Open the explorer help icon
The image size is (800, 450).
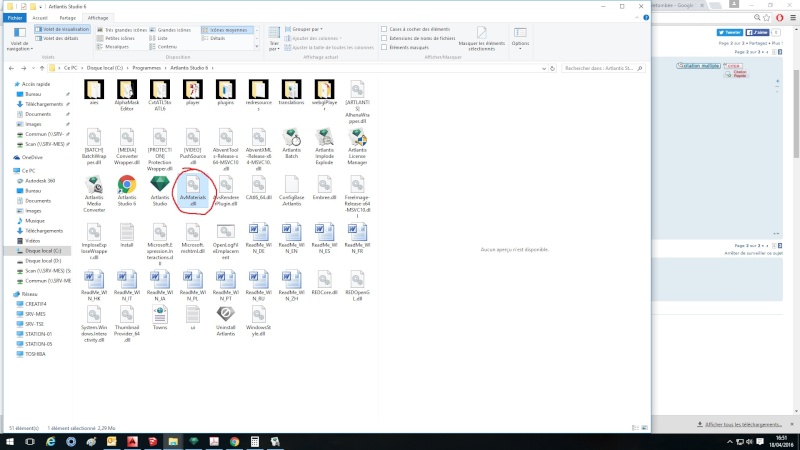coord(646,17)
